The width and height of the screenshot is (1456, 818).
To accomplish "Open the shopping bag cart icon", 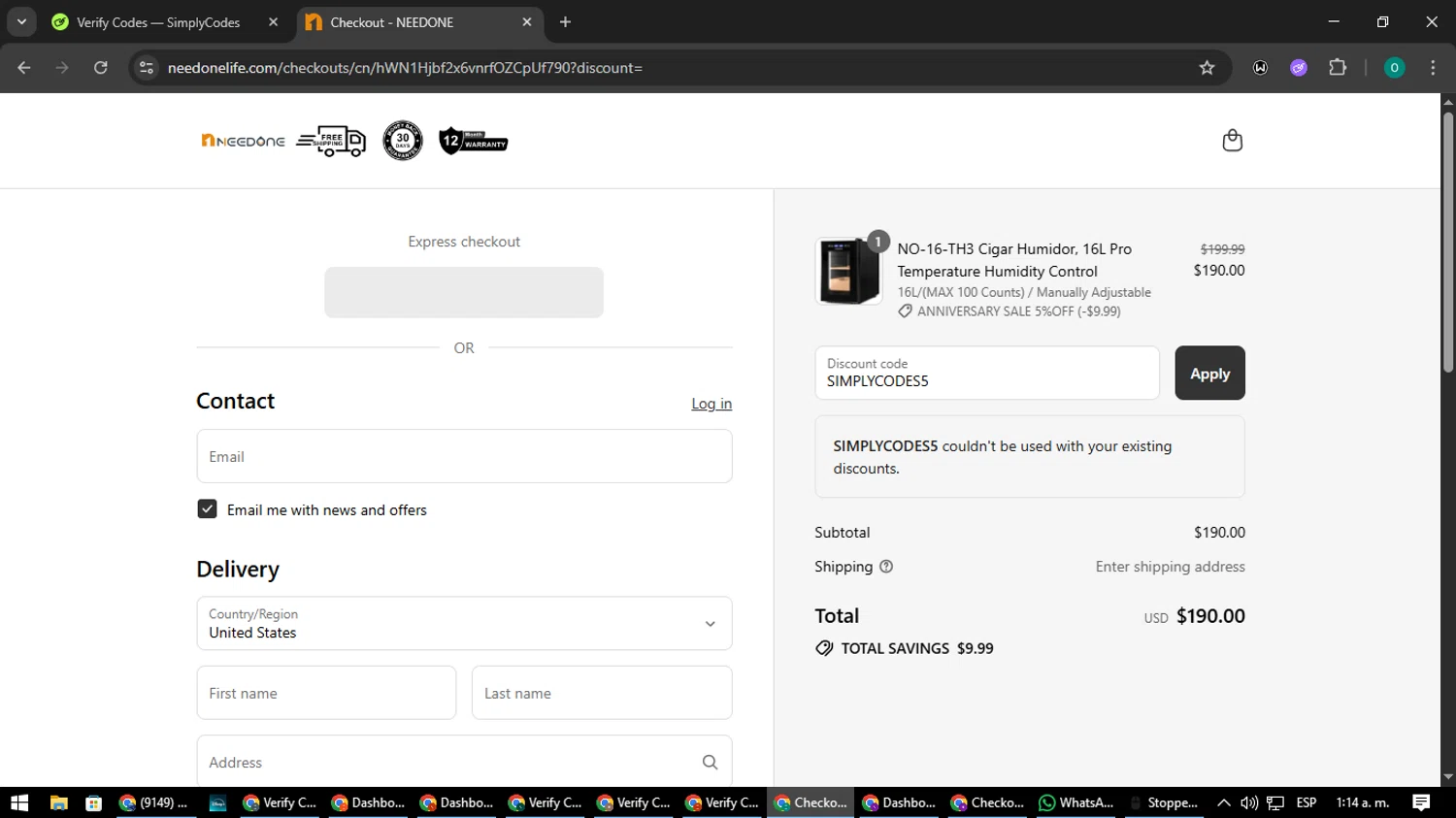I will coord(1232,141).
